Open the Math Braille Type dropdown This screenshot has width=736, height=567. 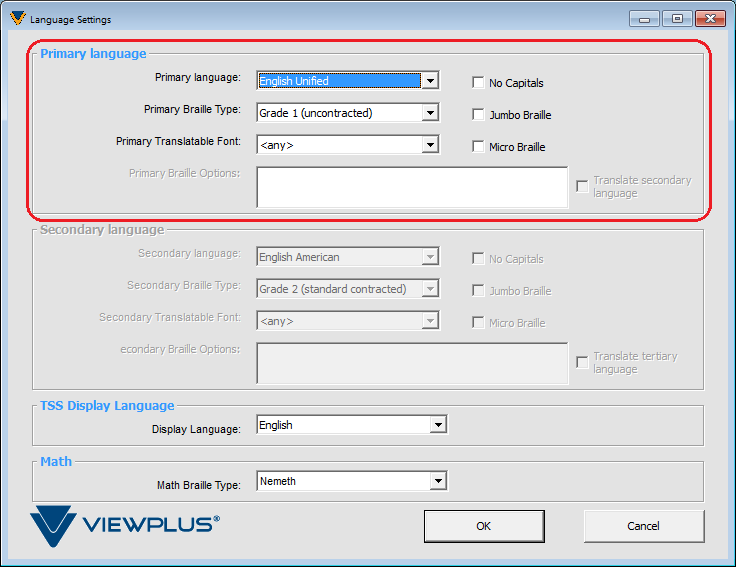click(437, 481)
